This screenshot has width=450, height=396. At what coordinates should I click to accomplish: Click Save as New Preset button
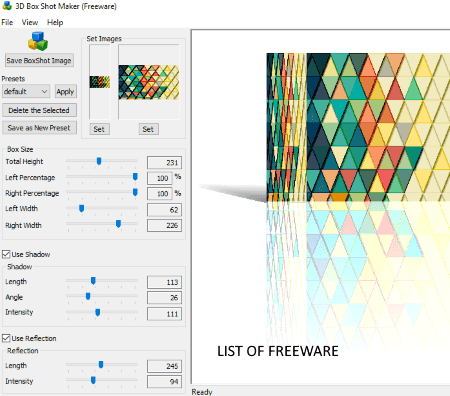coord(39,128)
